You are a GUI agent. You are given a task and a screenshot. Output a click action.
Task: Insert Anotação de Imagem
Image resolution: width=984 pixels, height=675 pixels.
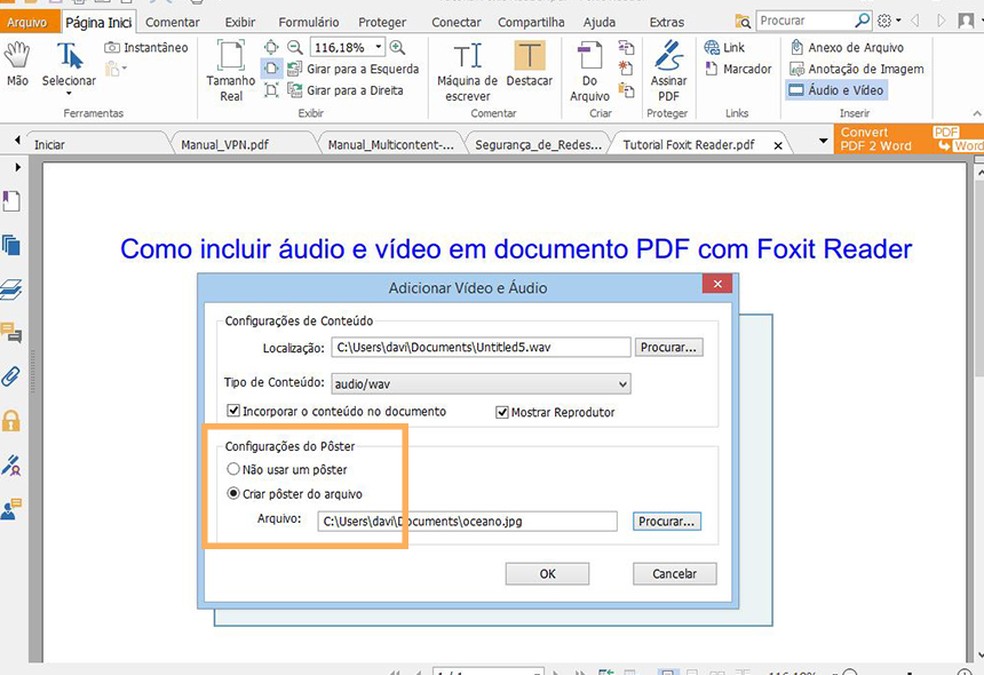[857, 69]
